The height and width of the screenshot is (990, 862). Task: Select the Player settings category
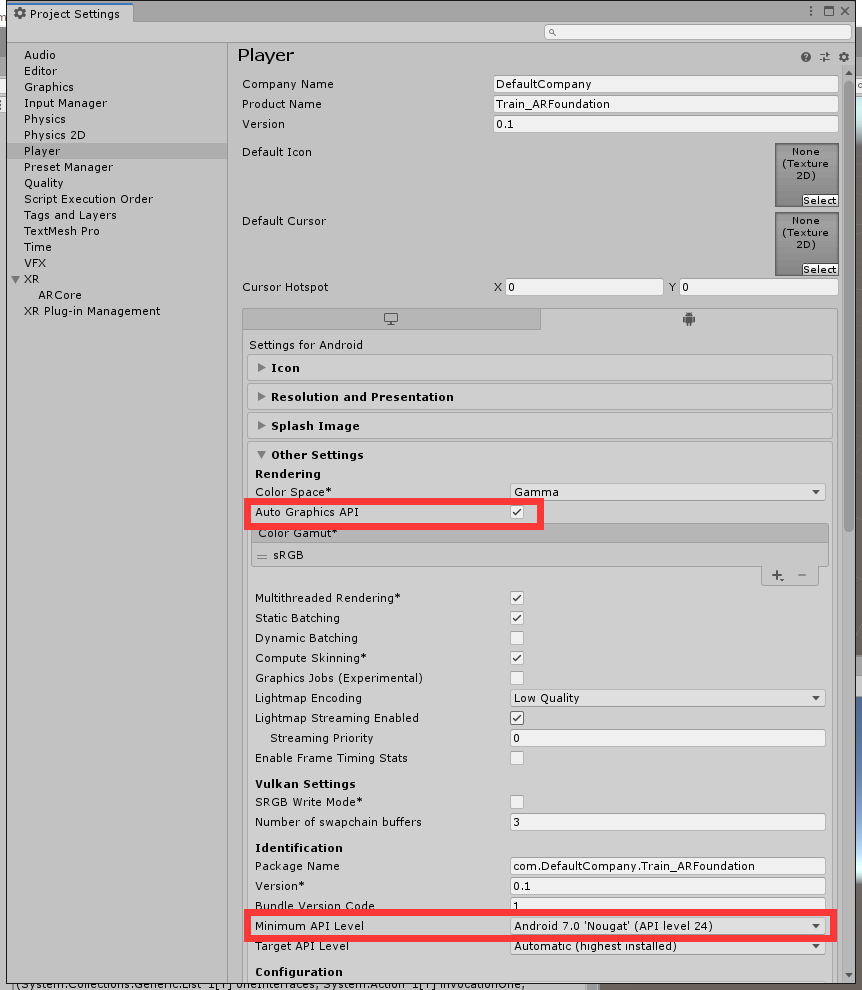pos(117,151)
